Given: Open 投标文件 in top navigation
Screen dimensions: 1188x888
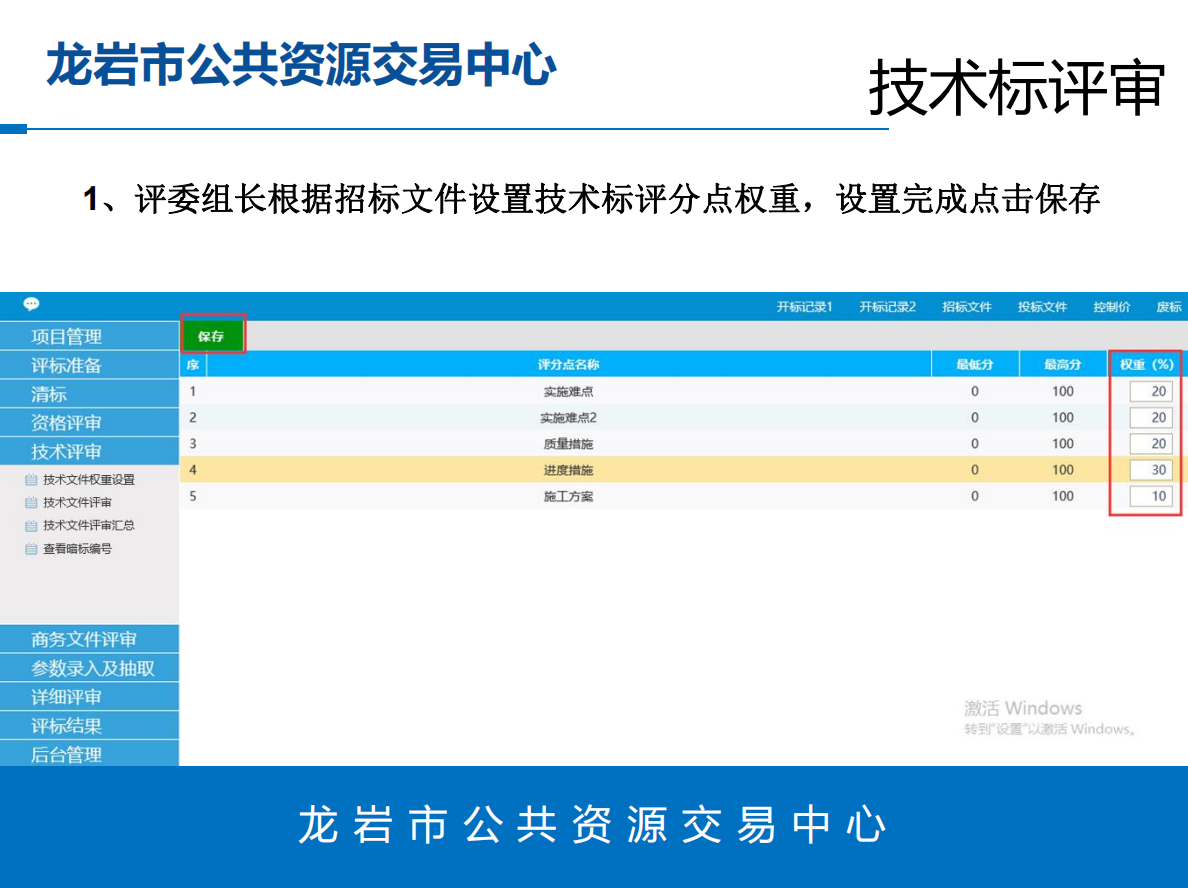Looking at the screenshot, I should click(1042, 307).
